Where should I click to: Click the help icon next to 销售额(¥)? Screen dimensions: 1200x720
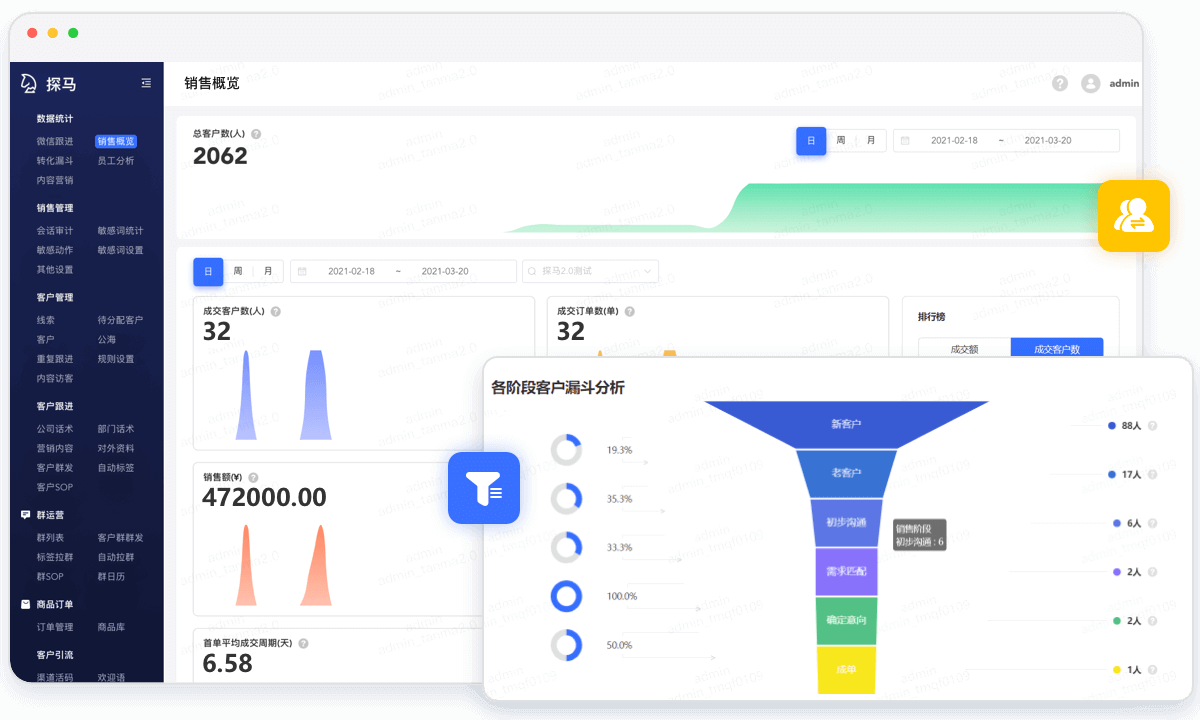253,477
